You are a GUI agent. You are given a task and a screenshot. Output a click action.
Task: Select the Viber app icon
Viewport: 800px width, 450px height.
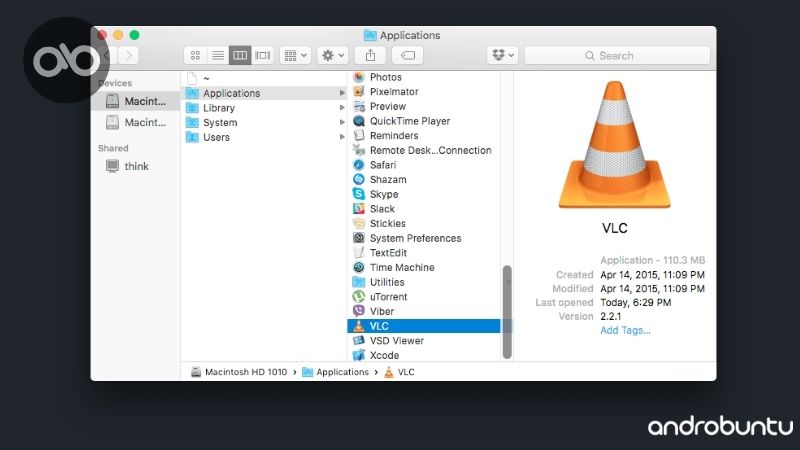point(359,311)
